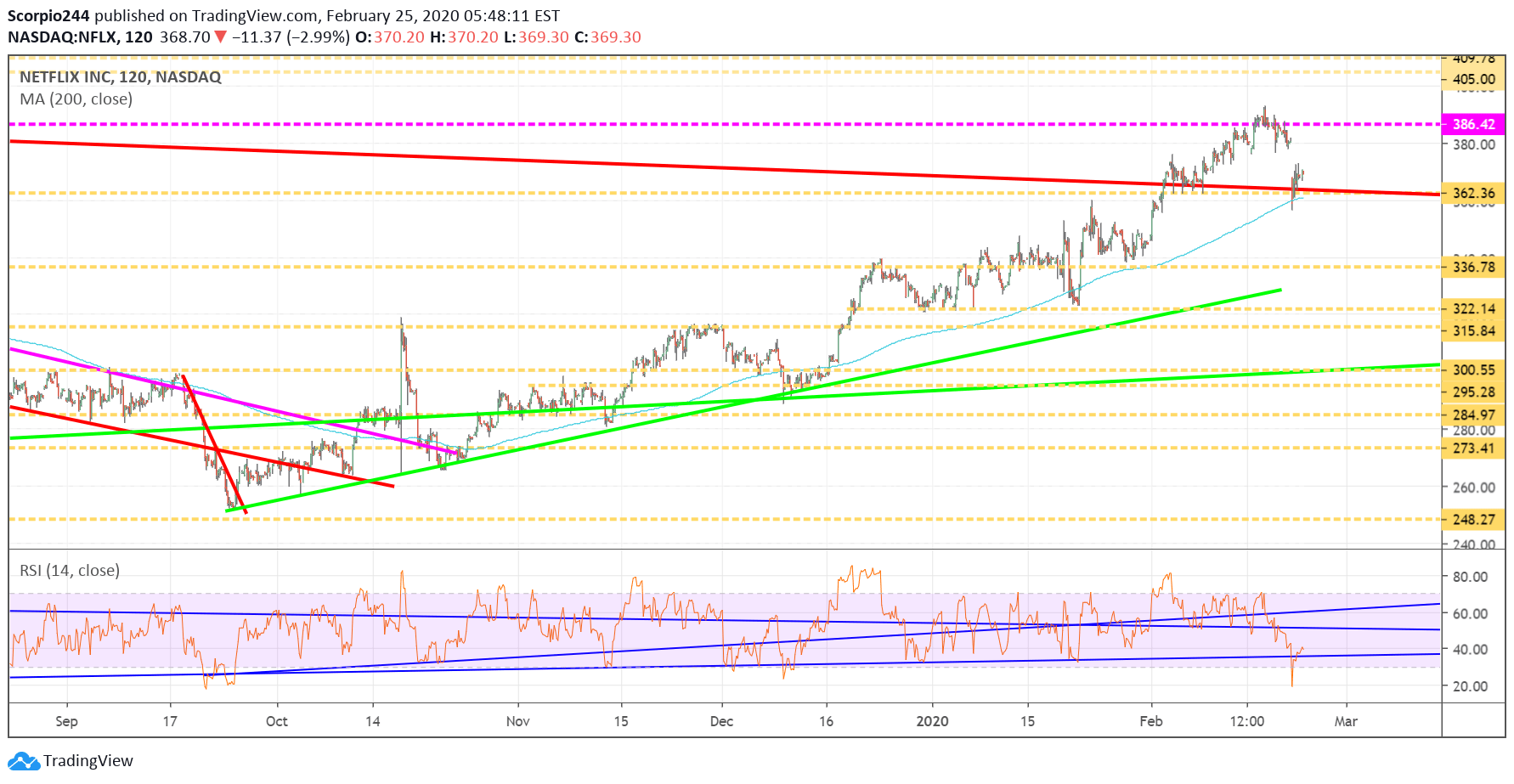Click the TradingView brand text at bottom

click(x=88, y=761)
